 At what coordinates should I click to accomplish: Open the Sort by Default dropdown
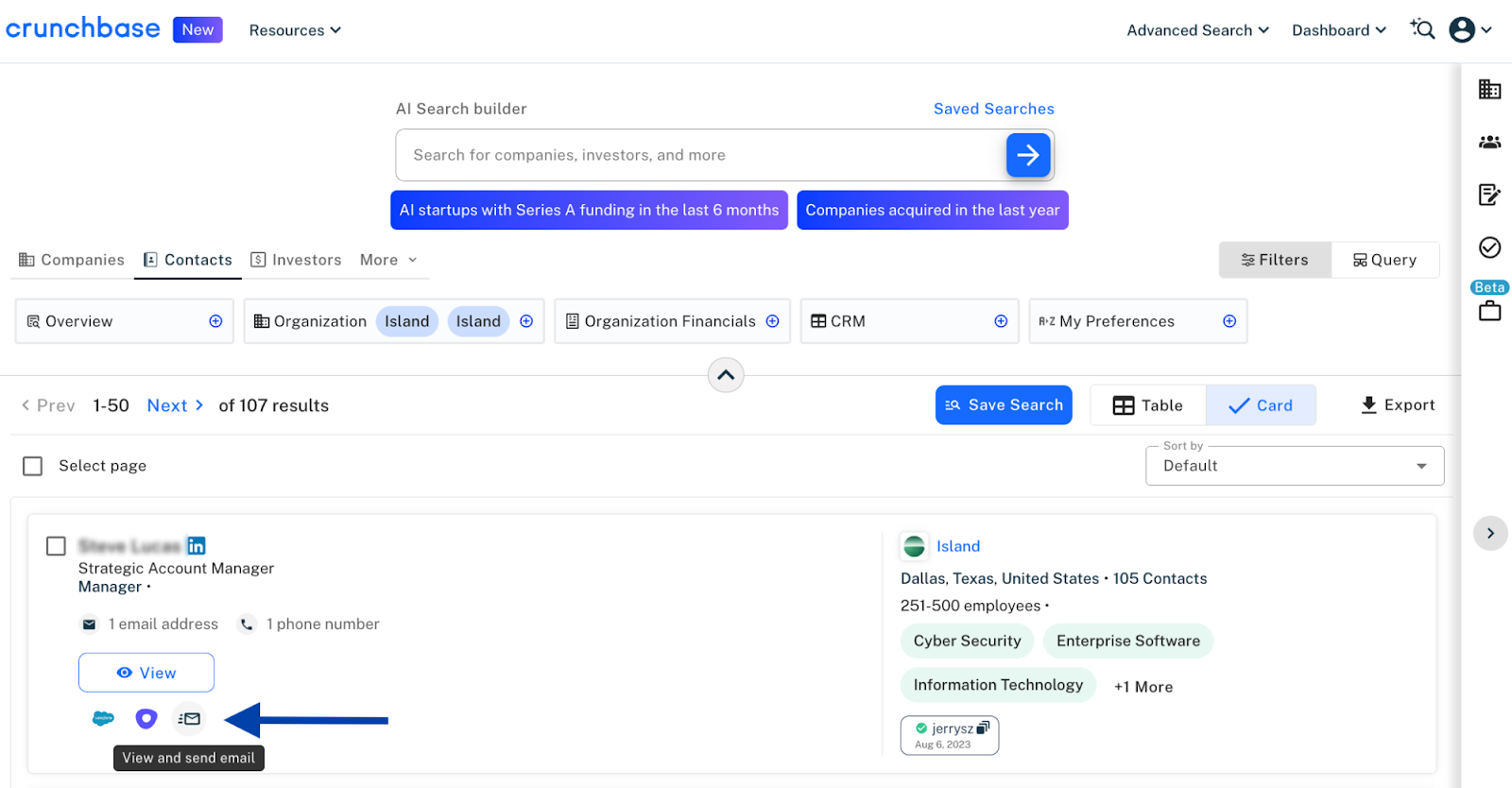click(1295, 466)
